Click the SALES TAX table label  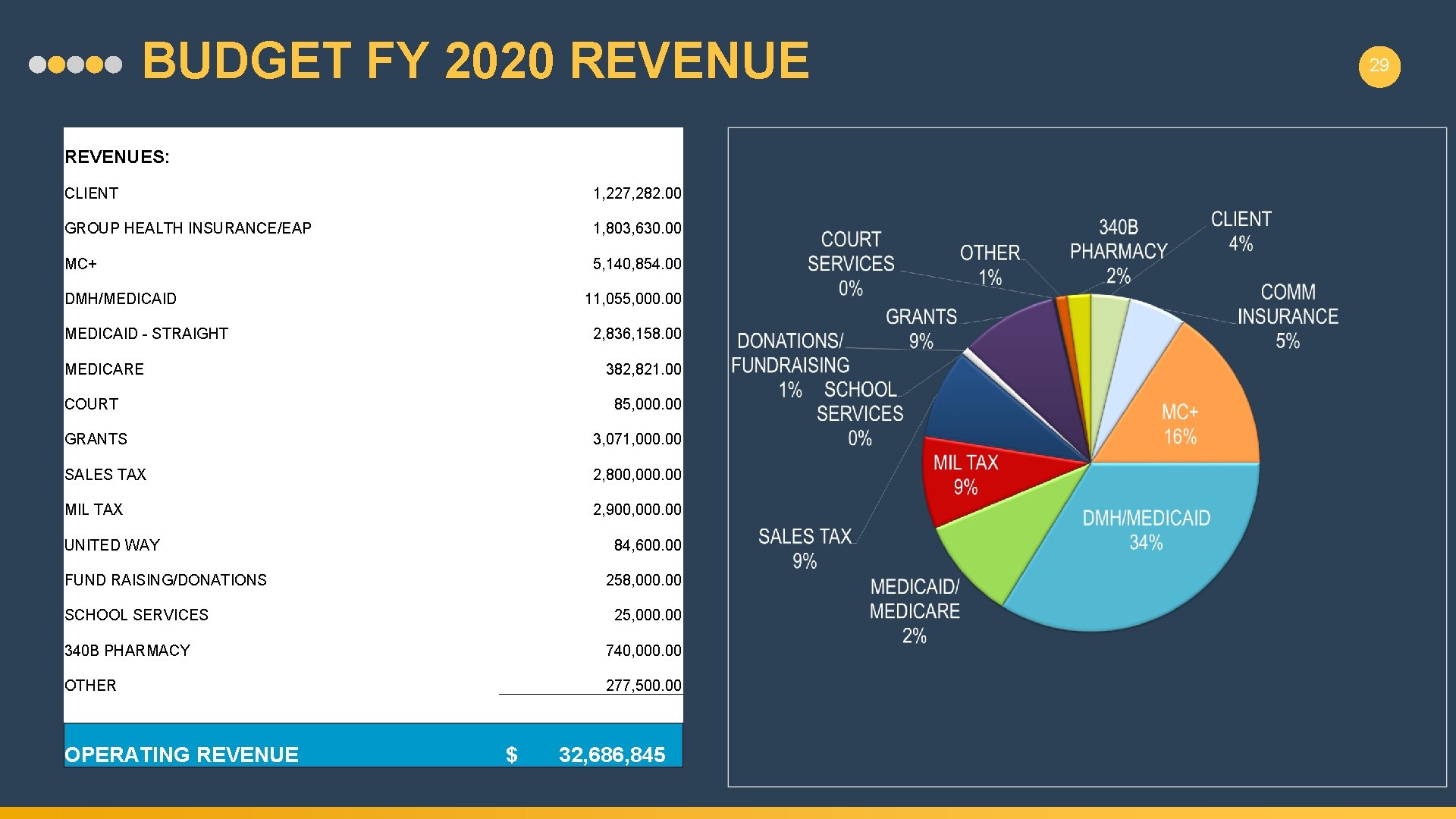pos(105,475)
